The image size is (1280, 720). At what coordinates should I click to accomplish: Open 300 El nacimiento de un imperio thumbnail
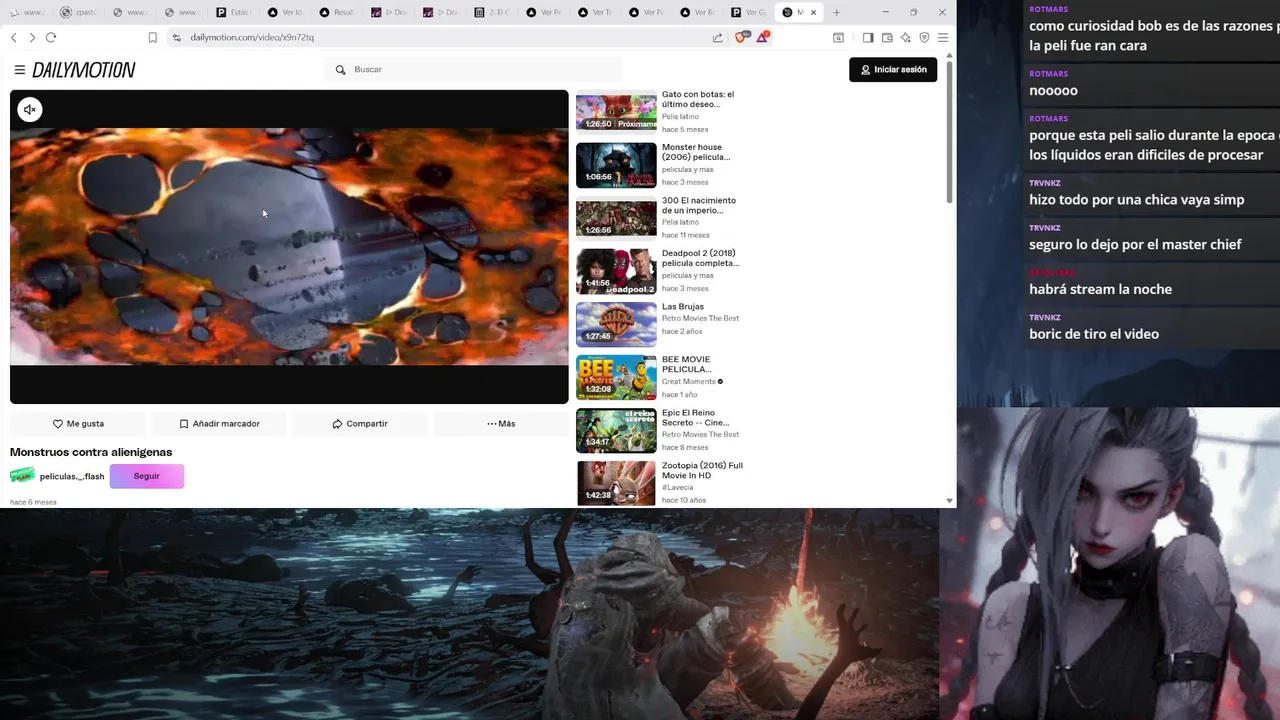tap(616, 218)
